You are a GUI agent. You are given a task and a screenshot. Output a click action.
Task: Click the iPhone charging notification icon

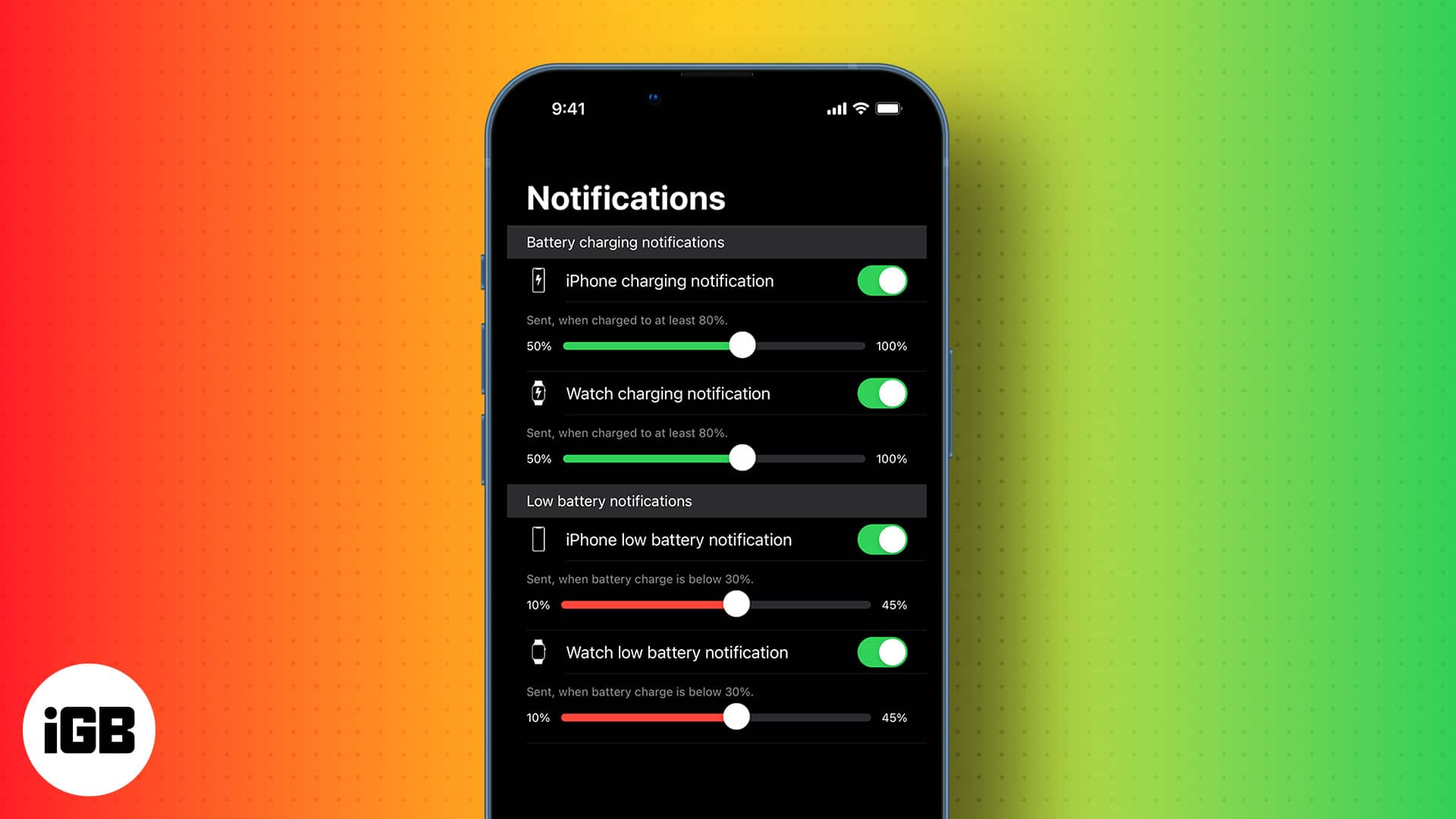(x=538, y=281)
